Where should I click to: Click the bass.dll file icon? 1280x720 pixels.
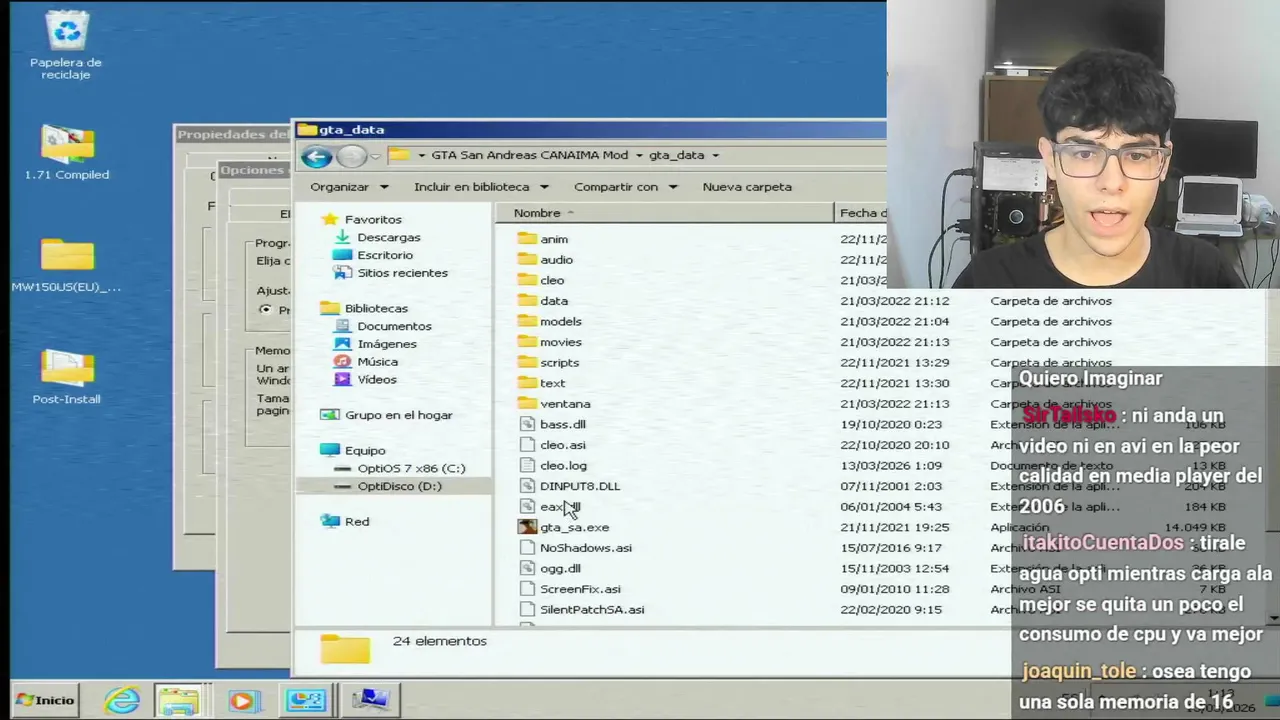(527, 424)
